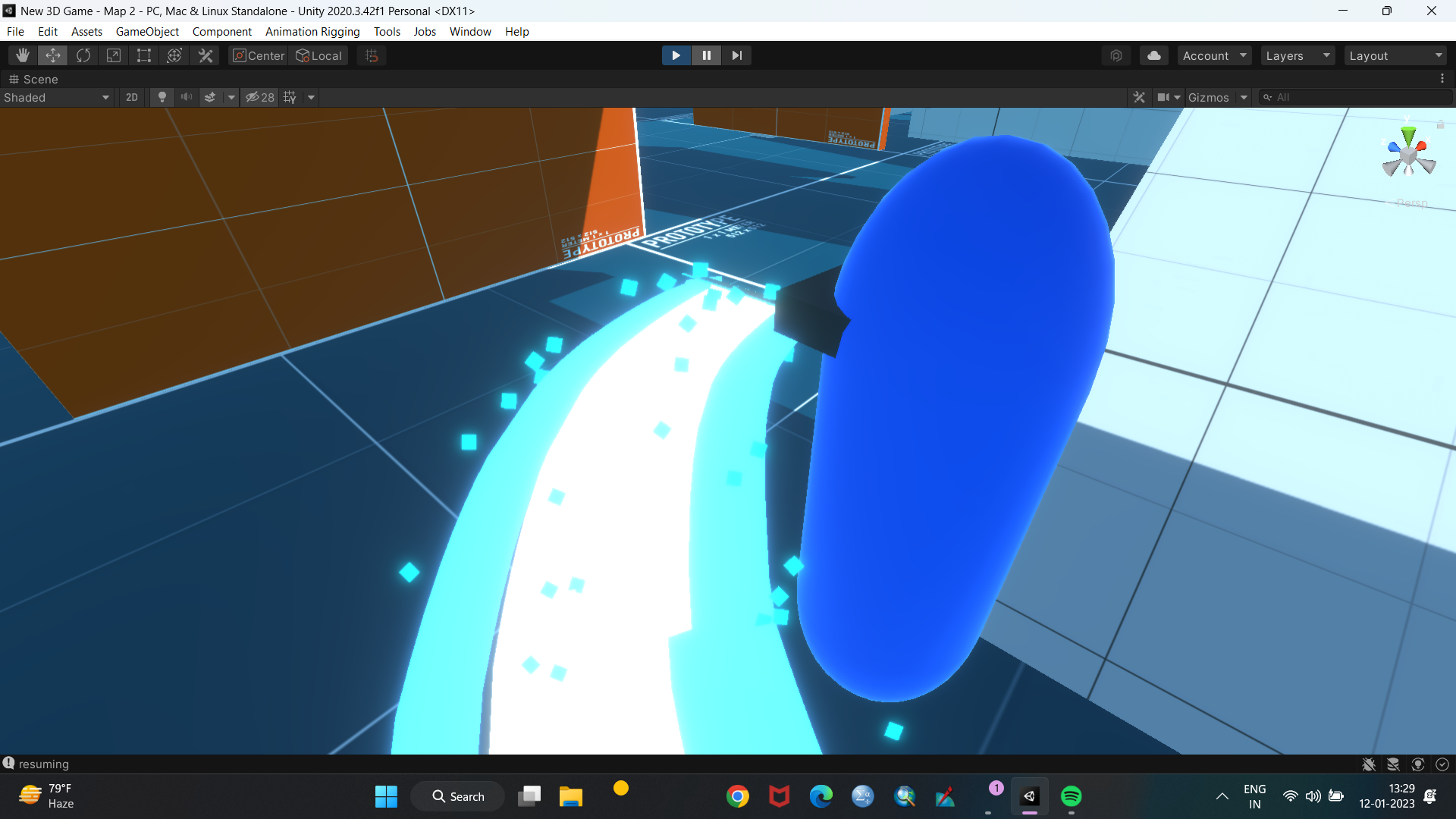
Task: Toggle scene lighting bulb
Action: 162,97
